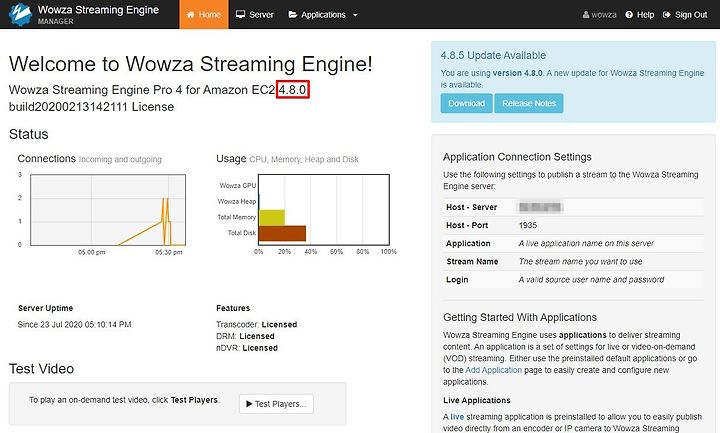Open the Server tab

(254, 14)
